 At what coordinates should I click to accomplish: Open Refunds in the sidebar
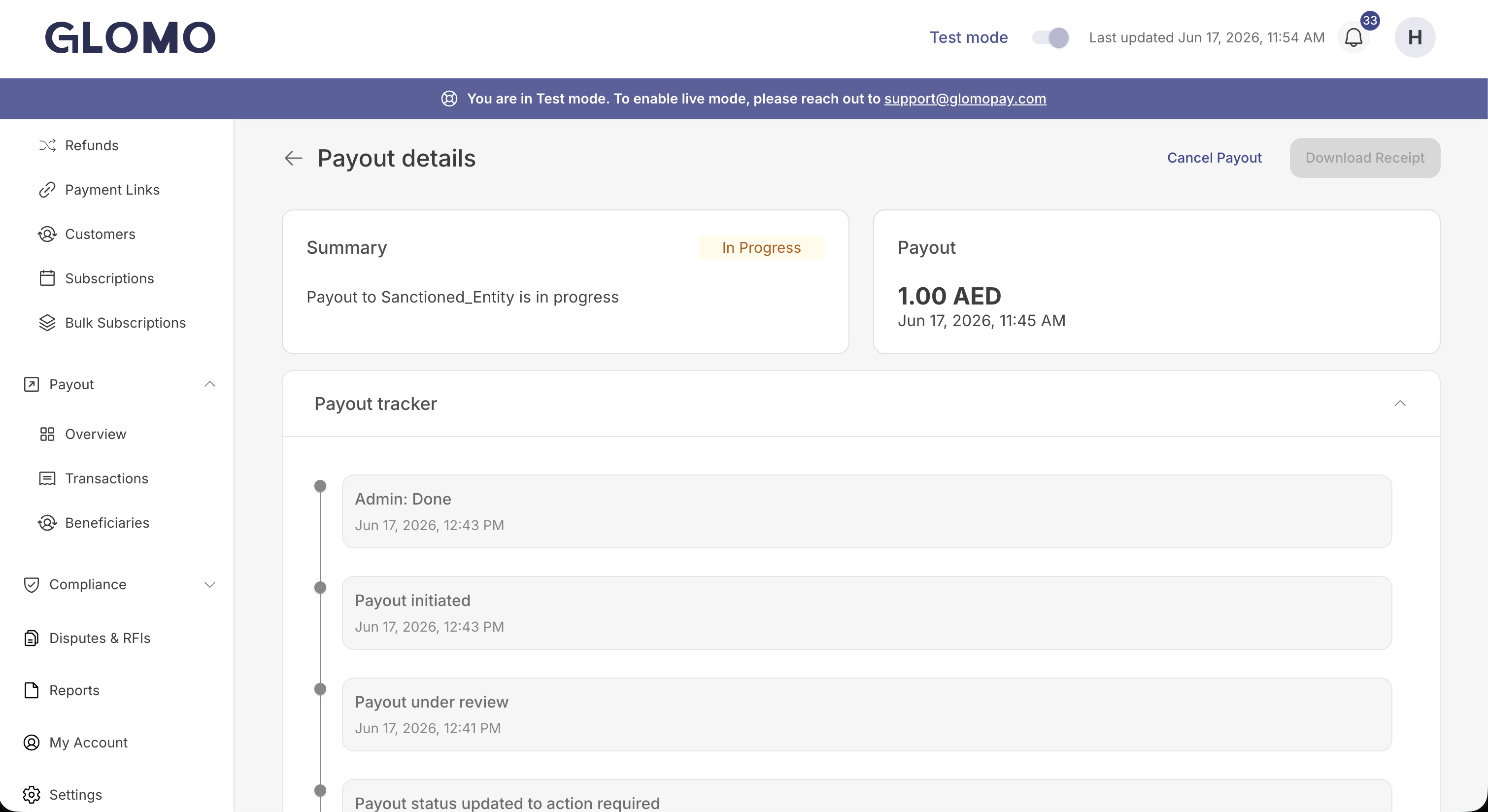(x=91, y=145)
